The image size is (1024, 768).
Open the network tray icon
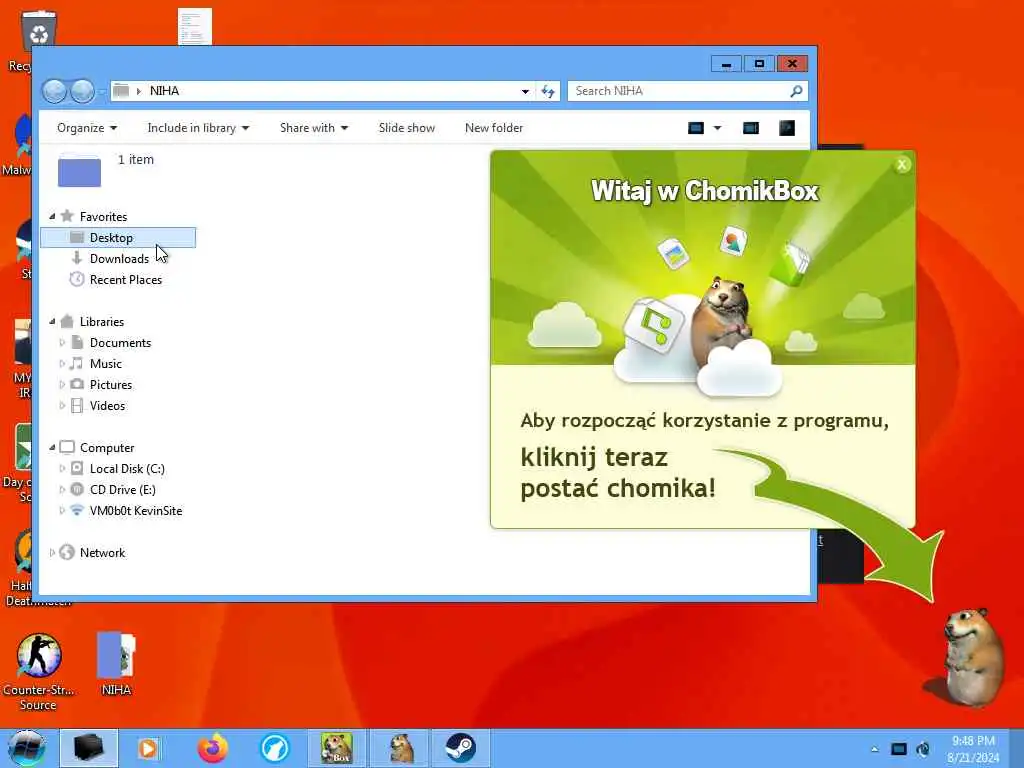click(x=899, y=749)
